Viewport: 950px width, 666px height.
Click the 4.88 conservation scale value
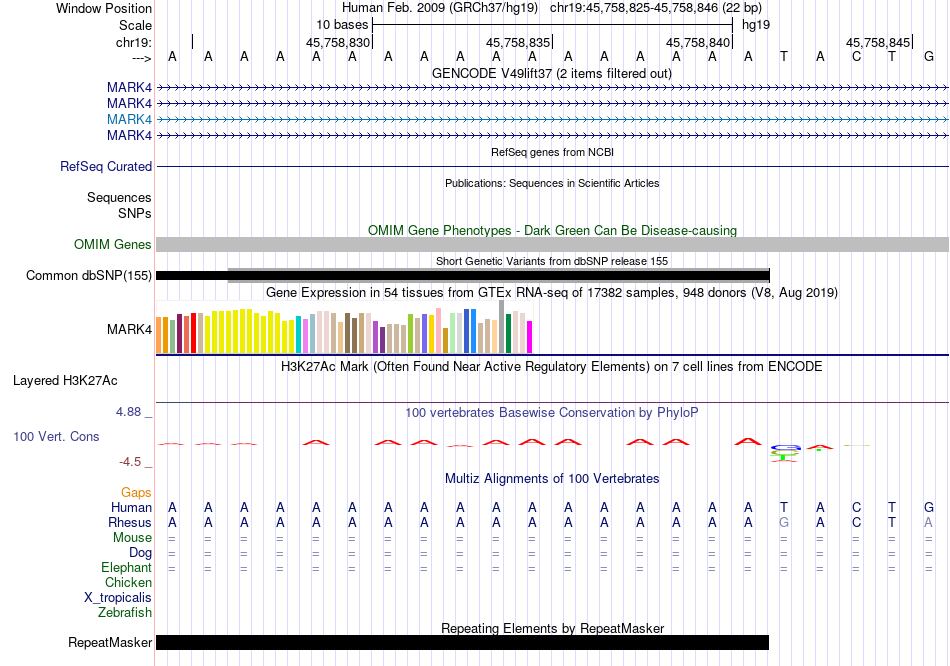[128, 412]
